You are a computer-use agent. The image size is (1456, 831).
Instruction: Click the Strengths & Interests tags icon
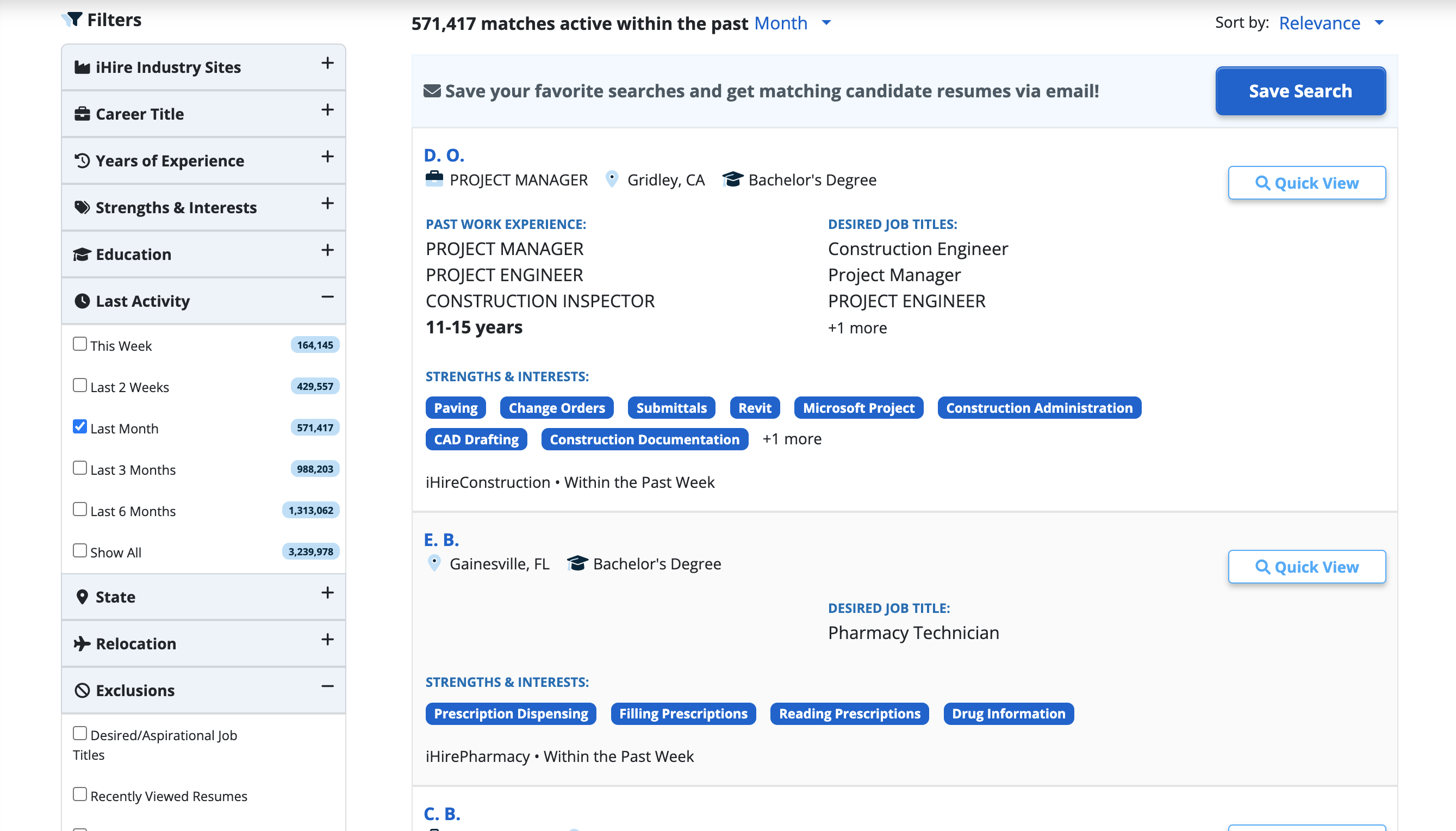[x=82, y=208]
